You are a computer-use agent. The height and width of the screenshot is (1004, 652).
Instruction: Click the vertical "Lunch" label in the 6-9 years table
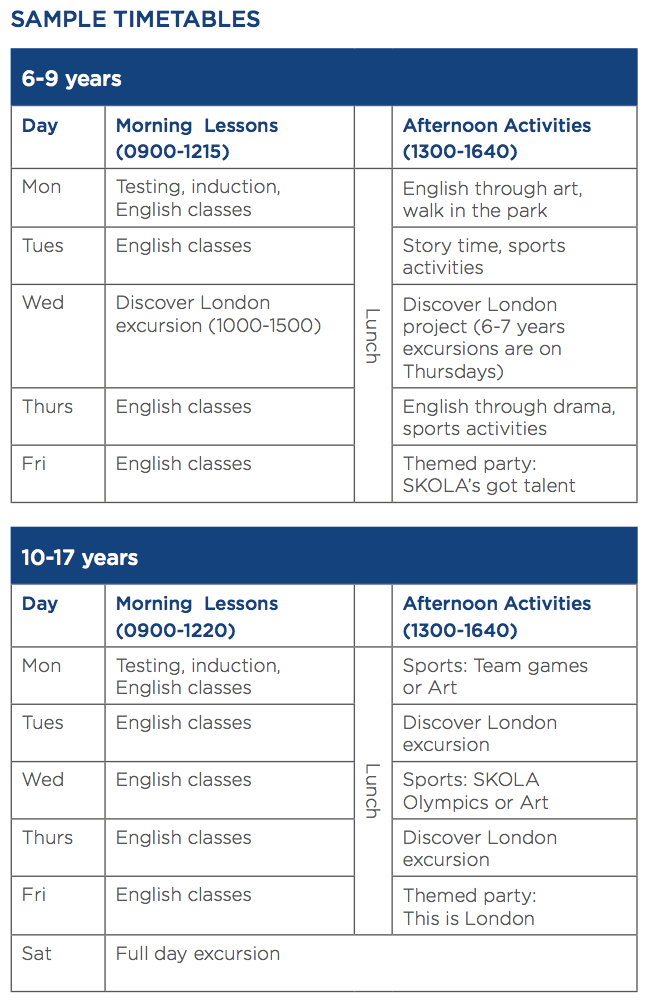pyautogui.click(x=372, y=335)
